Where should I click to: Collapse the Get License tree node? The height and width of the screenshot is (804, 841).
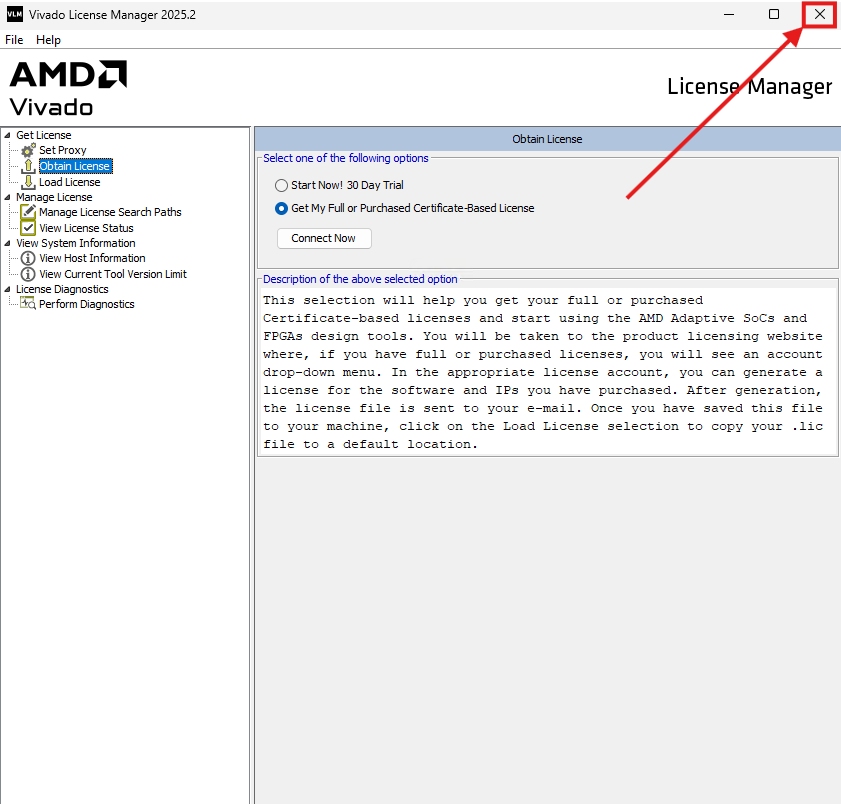[8, 135]
